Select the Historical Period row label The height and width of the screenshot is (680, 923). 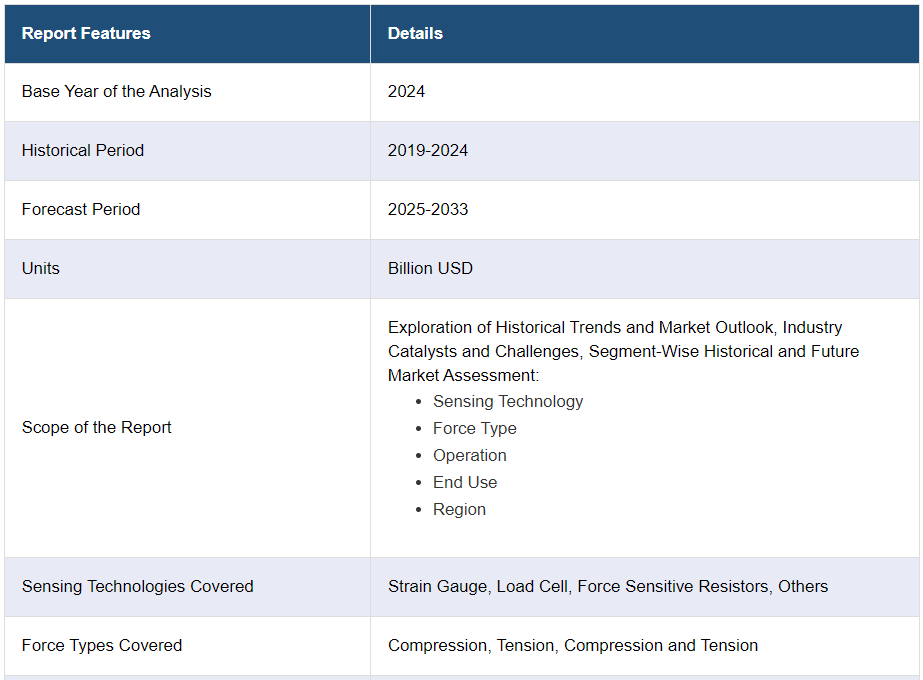coord(83,151)
